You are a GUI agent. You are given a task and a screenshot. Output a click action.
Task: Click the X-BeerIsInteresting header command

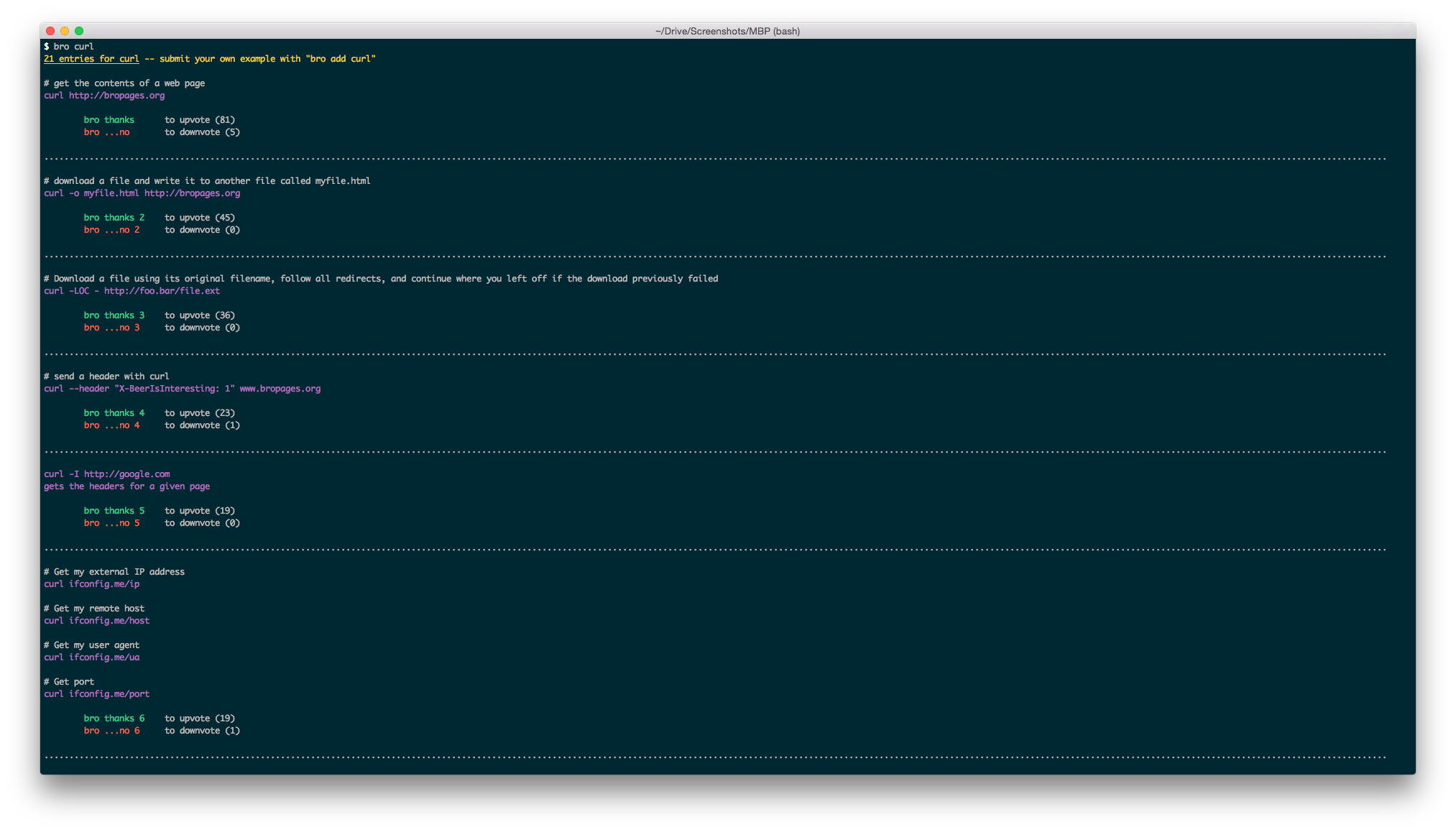[182, 389]
